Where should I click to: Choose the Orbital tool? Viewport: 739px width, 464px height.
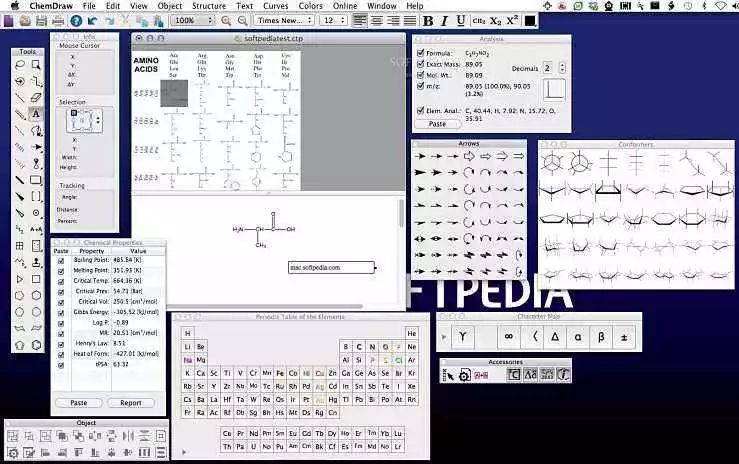tap(36, 163)
